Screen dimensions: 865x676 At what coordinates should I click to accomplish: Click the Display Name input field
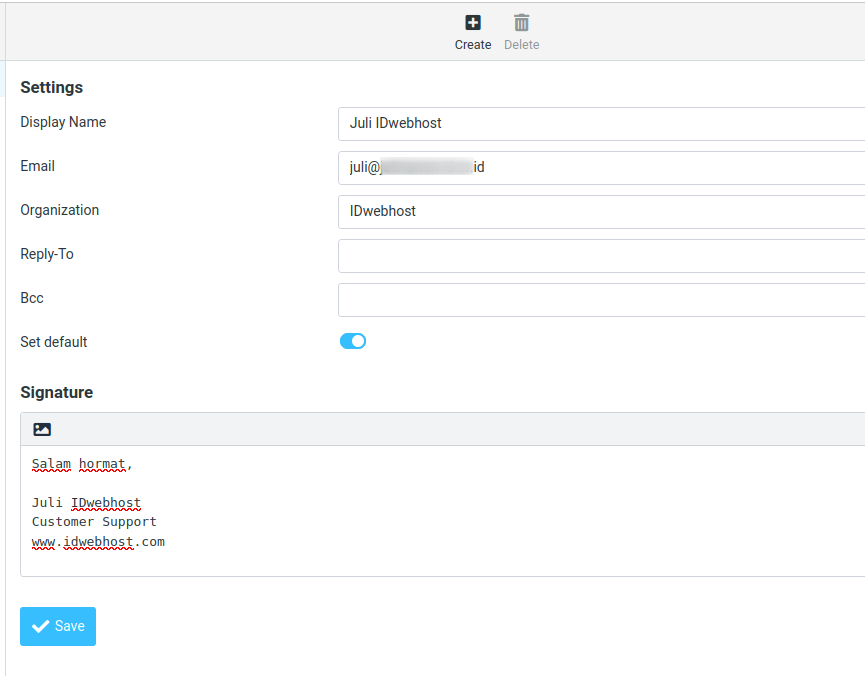click(x=600, y=123)
